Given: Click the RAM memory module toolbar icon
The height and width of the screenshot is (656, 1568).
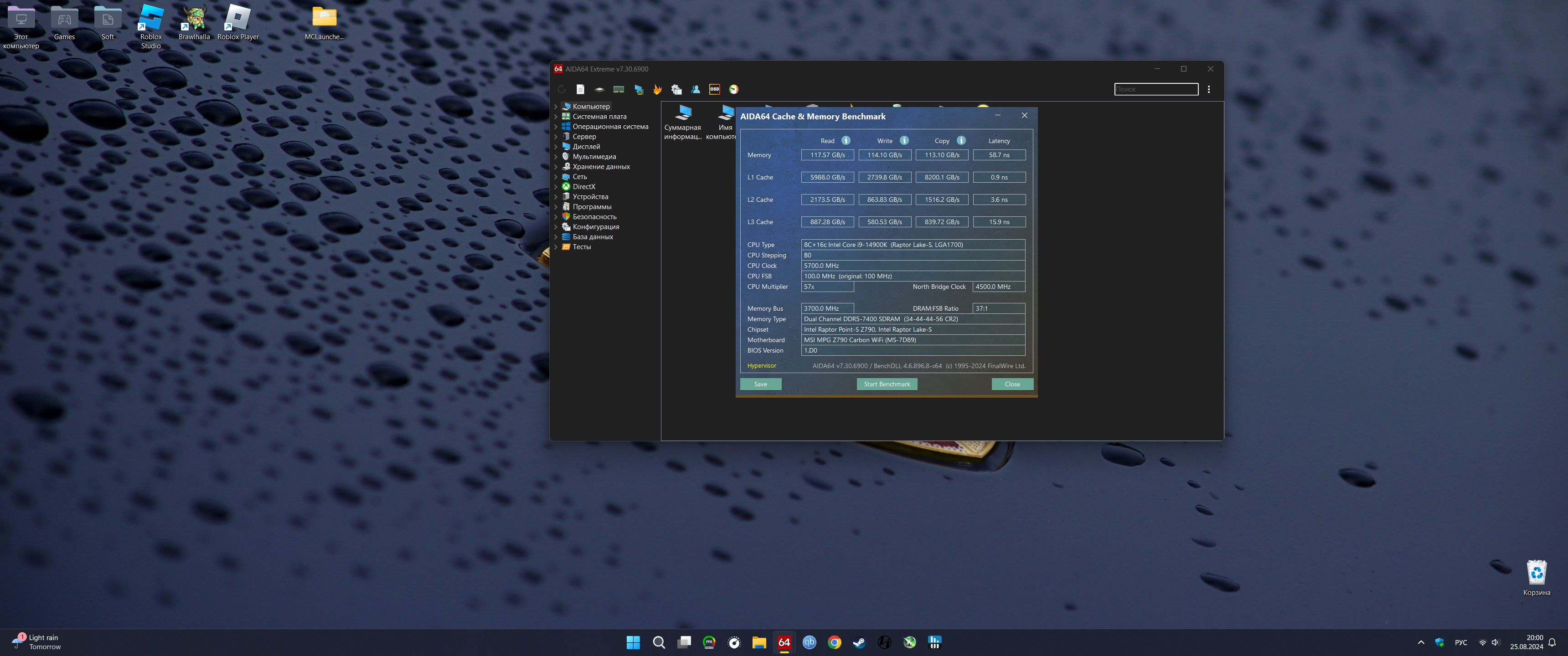Looking at the screenshot, I should (619, 89).
